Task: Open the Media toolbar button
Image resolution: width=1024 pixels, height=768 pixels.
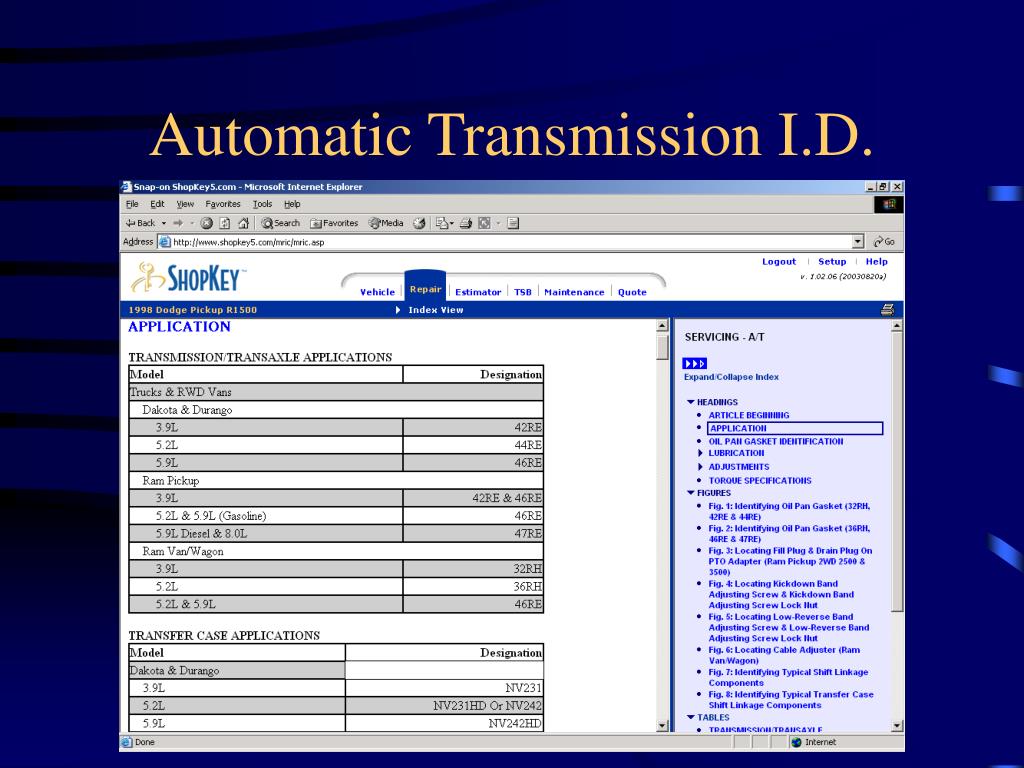Action: (x=386, y=223)
